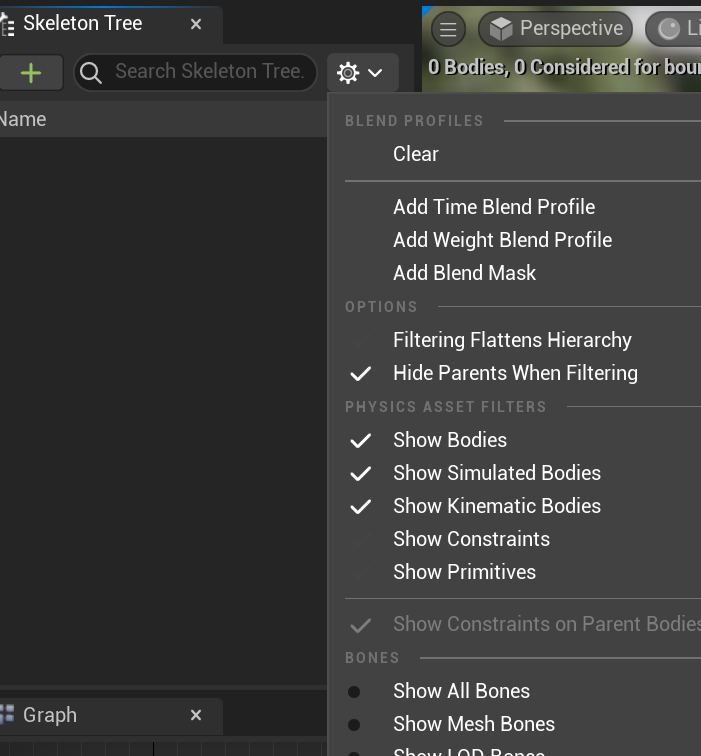
Task: Select the Skeleton Tree tab
Action: pos(82,23)
